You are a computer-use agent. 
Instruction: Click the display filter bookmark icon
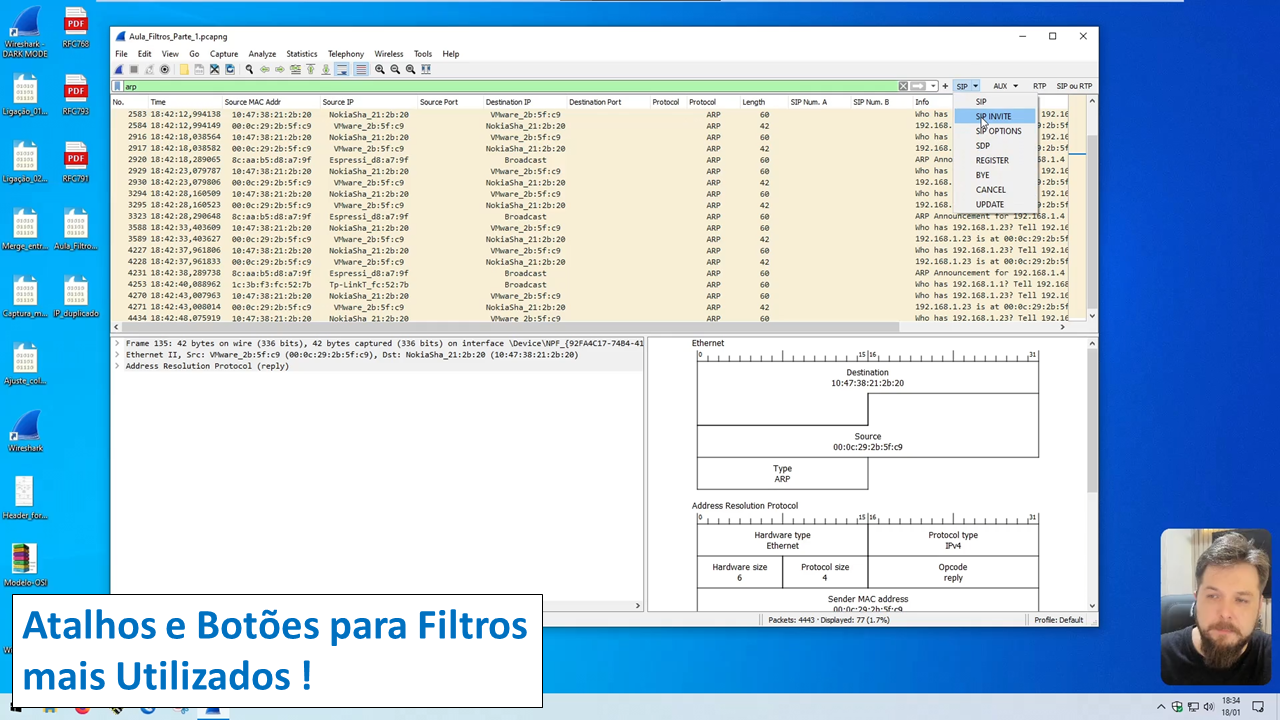pyautogui.click(x=118, y=86)
